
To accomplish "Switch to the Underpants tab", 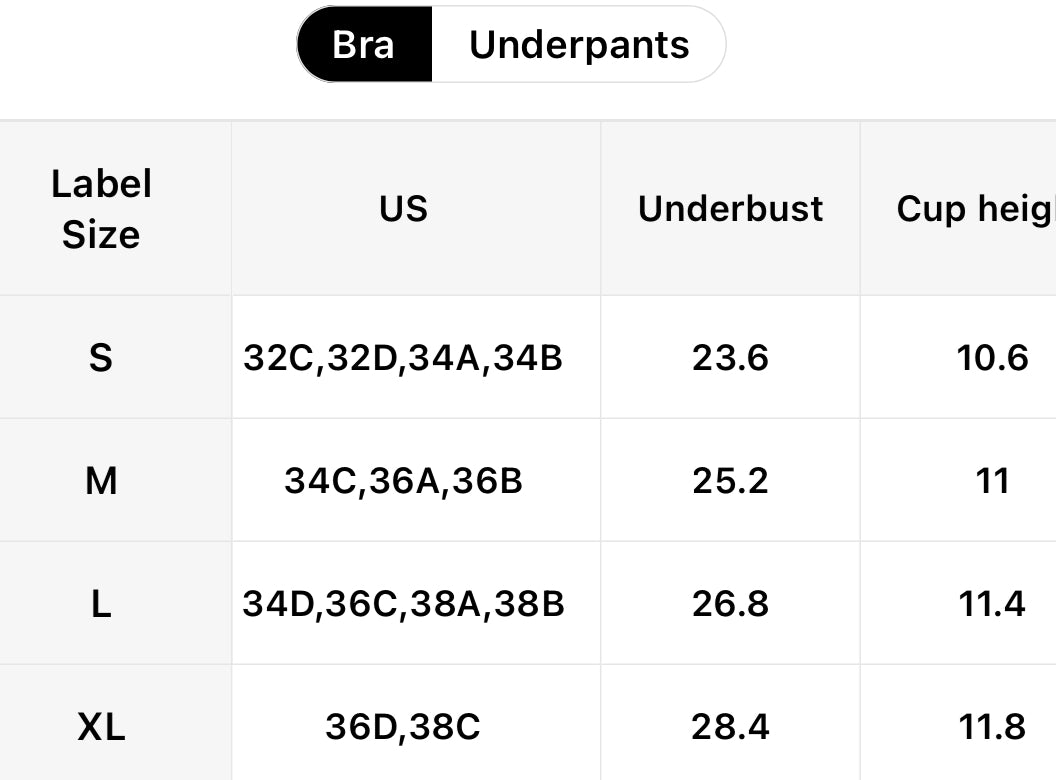I will click(579, 45).
